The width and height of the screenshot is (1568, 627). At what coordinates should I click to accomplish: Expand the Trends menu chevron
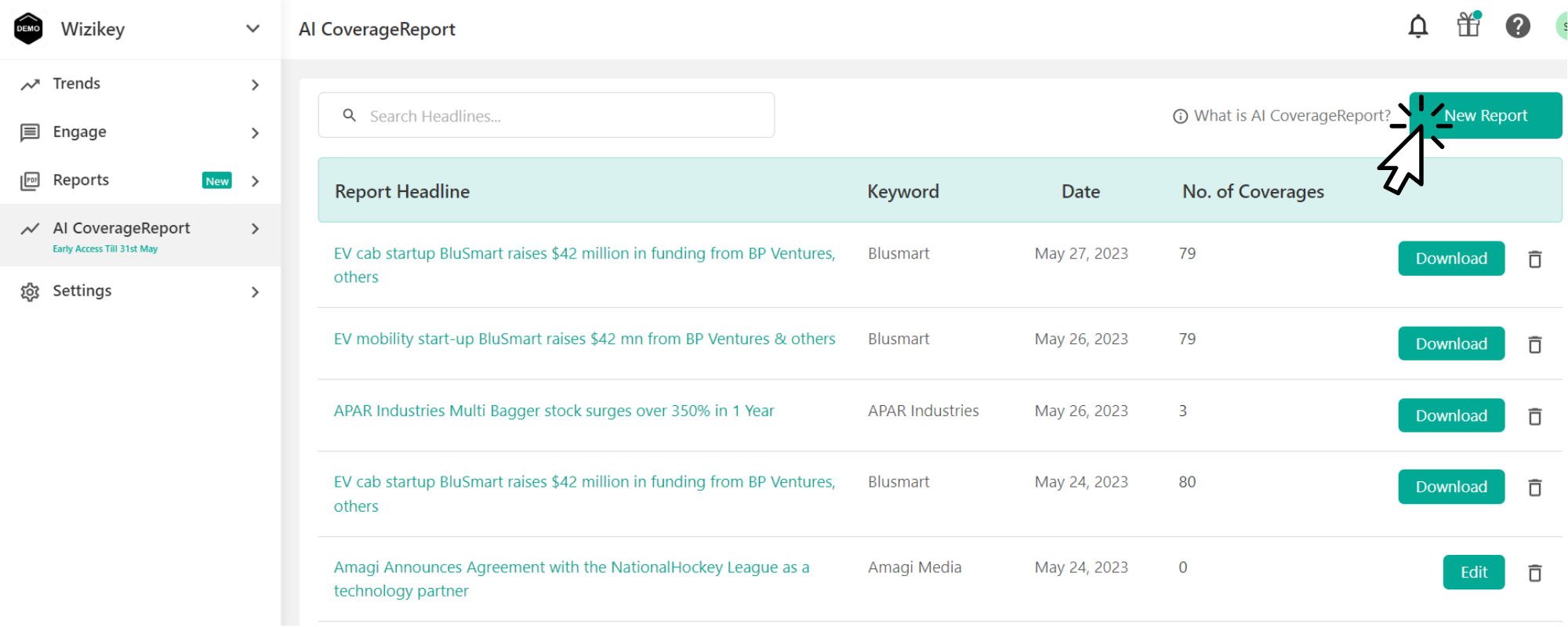255,85
